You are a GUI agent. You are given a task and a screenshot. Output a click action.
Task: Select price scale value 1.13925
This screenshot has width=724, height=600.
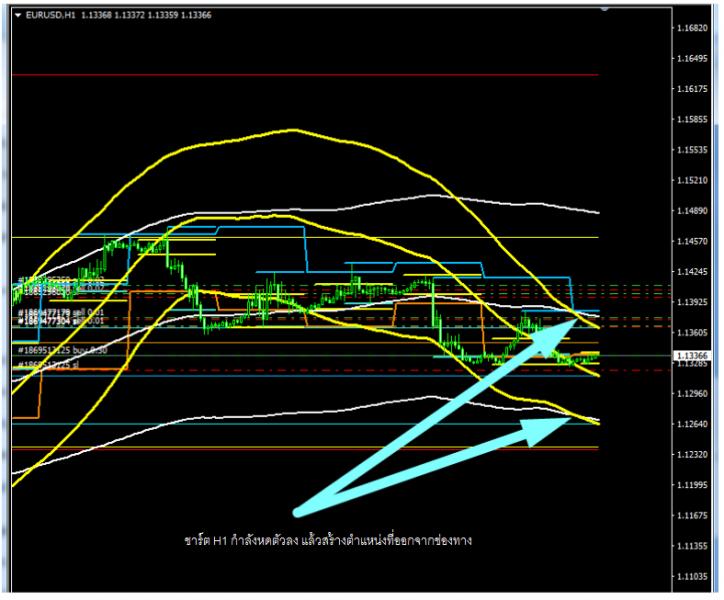pyautogui.click(x=692, y=303)
